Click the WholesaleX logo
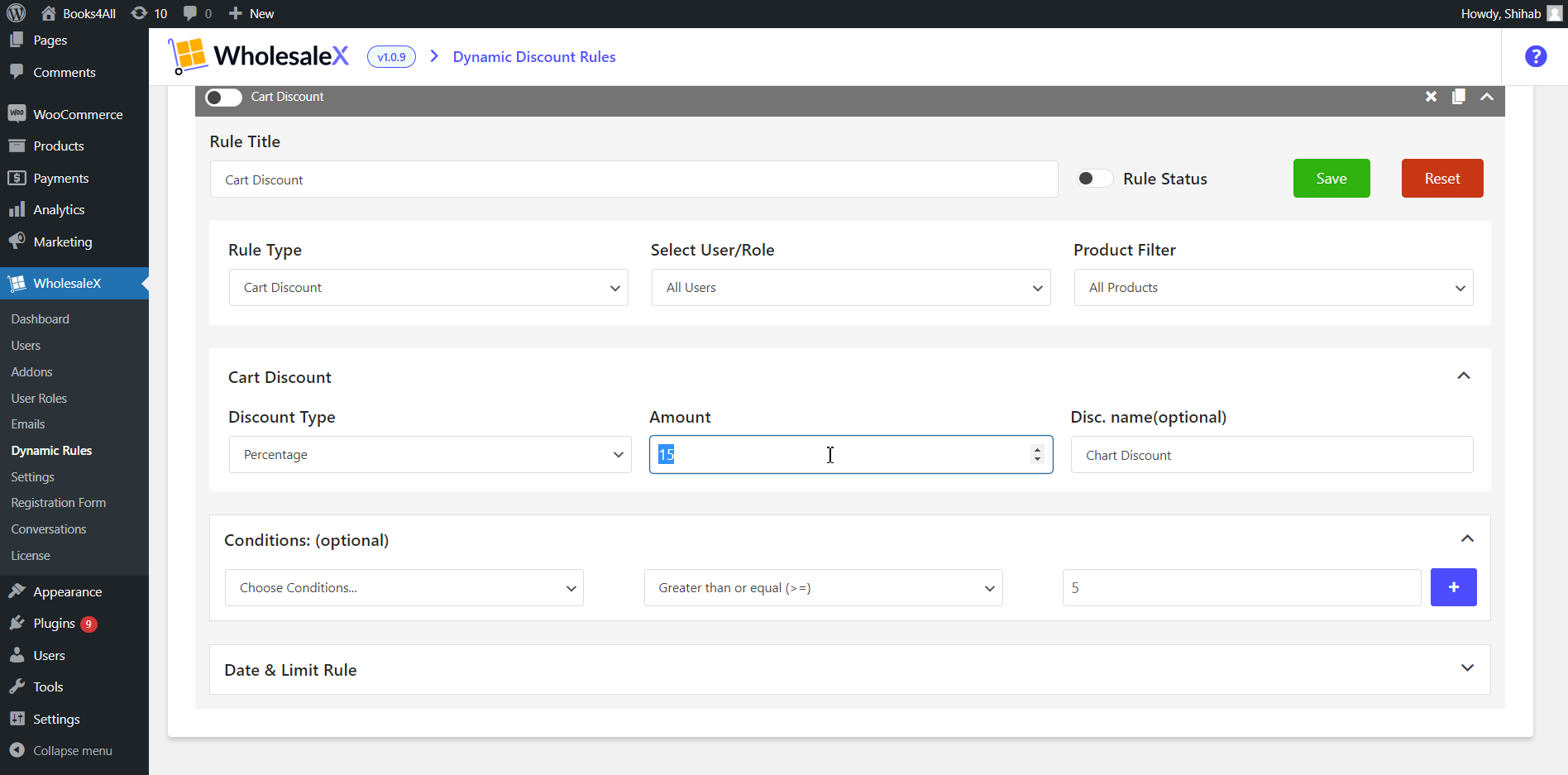1568x775 pixels. (259, 56)
